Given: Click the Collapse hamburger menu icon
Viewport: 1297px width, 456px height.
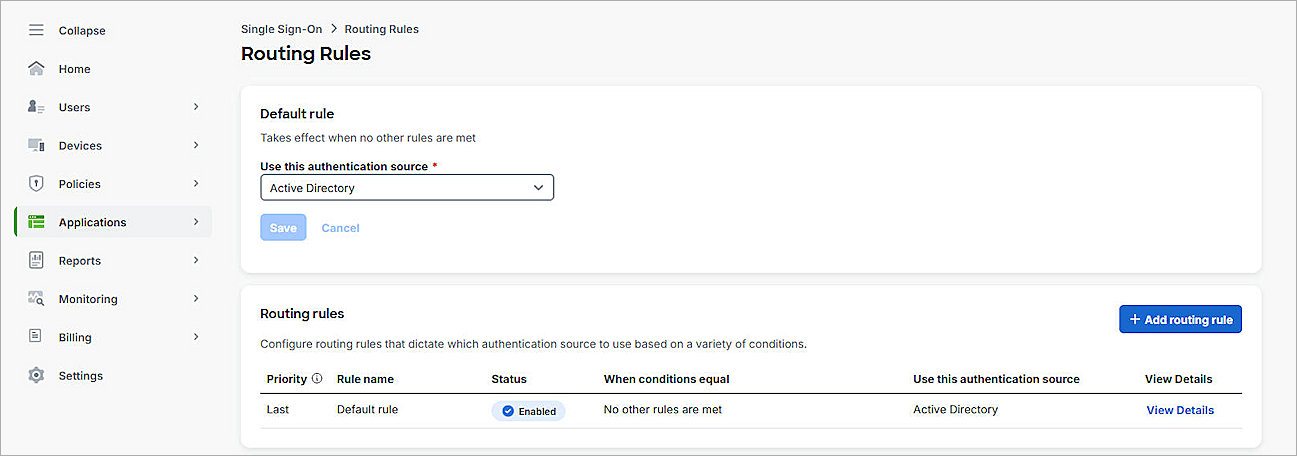Looking at the screenshot, I should click(36, 31).
